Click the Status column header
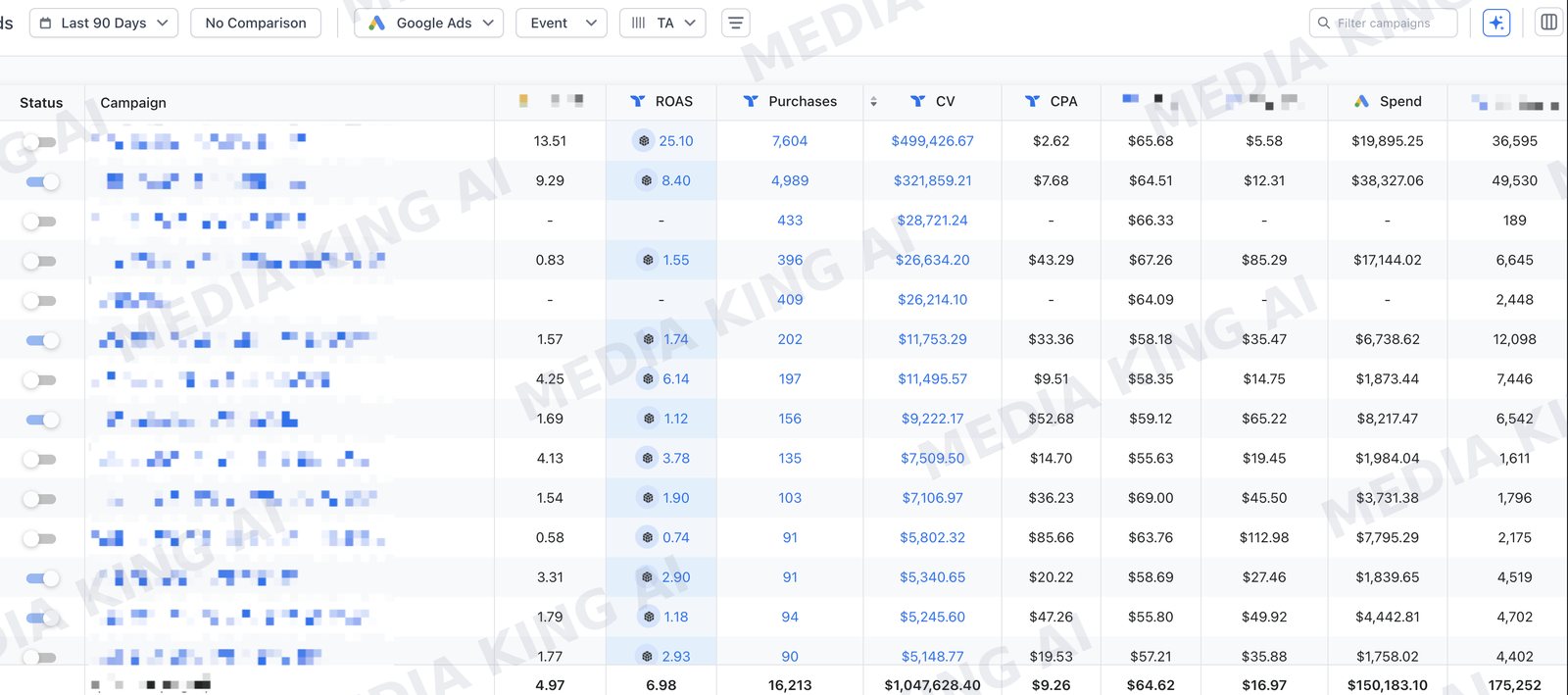Image resolution: width=1568 pixels, height=695 pixels. (x=41, y=103)
